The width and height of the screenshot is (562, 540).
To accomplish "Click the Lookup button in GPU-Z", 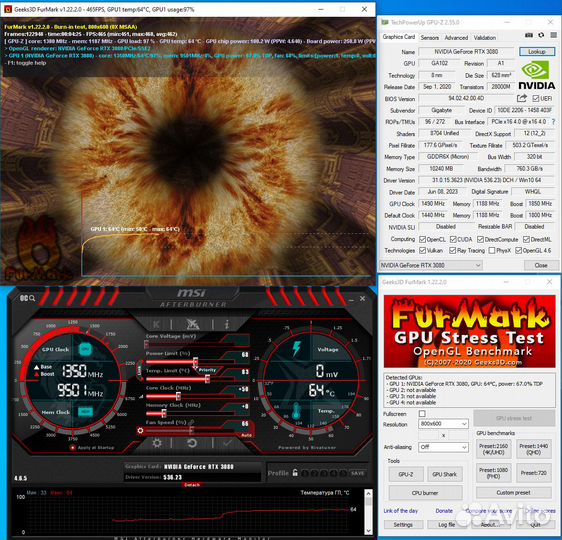I will 537,52.
